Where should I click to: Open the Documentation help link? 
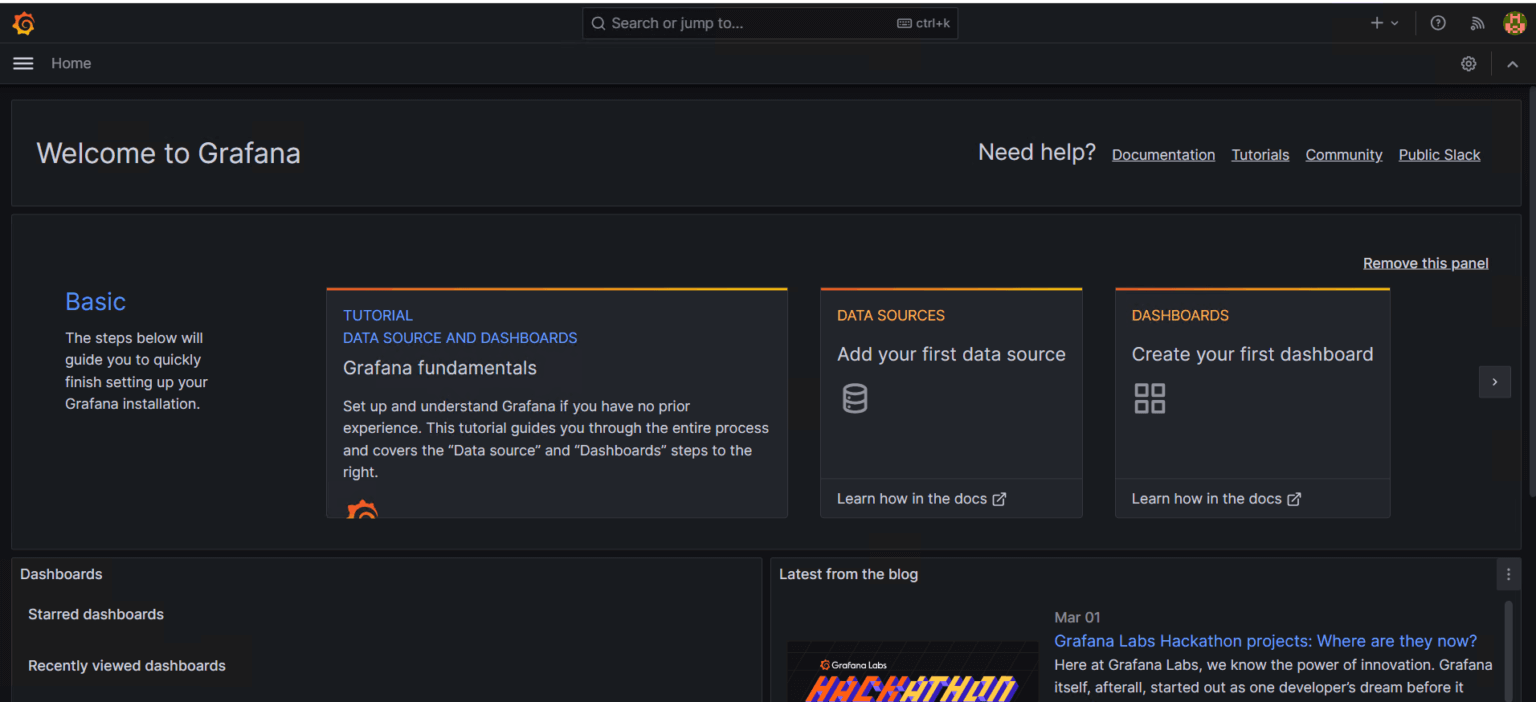[x=1163, y=155]
